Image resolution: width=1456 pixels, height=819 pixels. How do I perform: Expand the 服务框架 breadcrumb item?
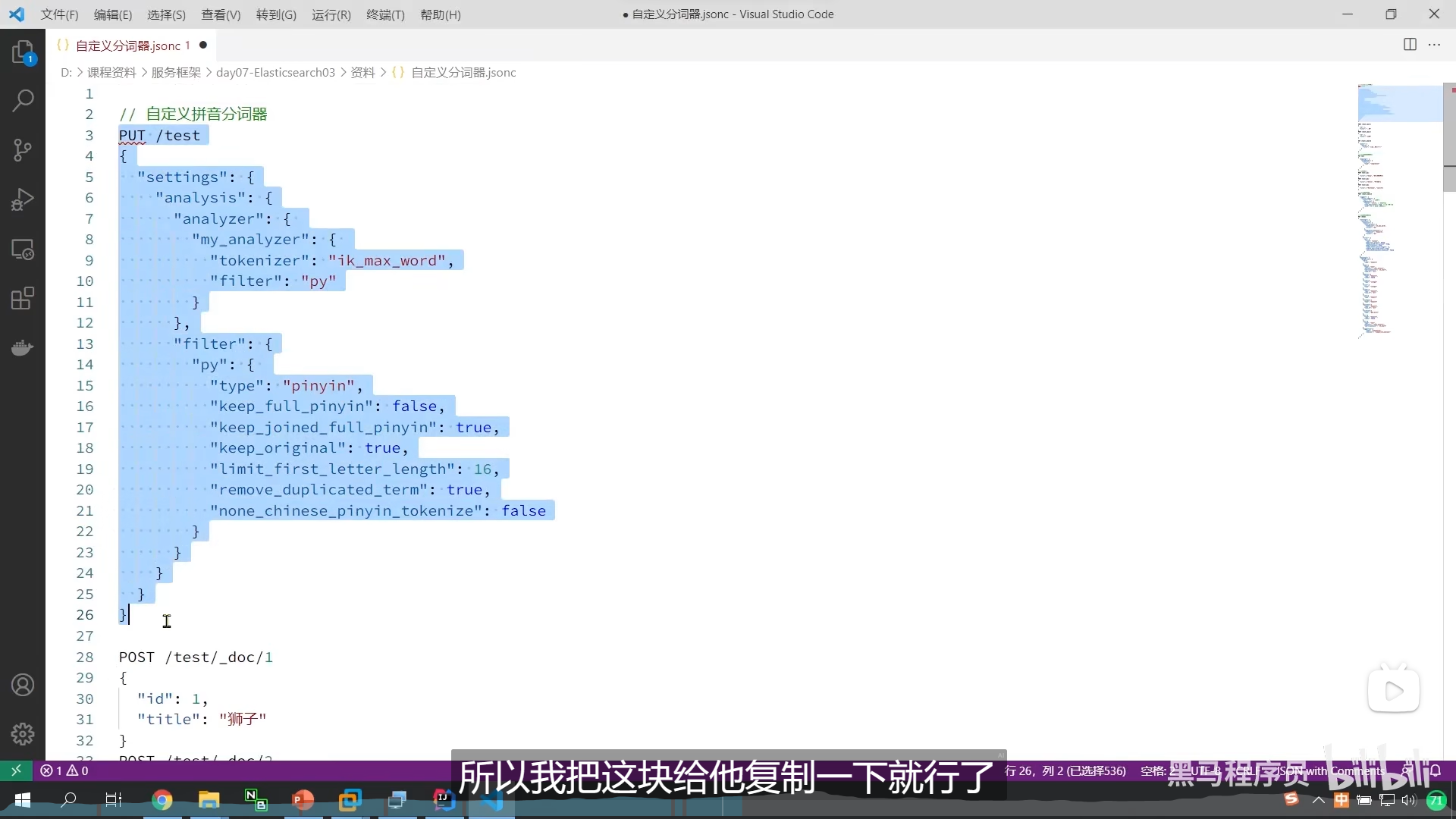[176, 73]
